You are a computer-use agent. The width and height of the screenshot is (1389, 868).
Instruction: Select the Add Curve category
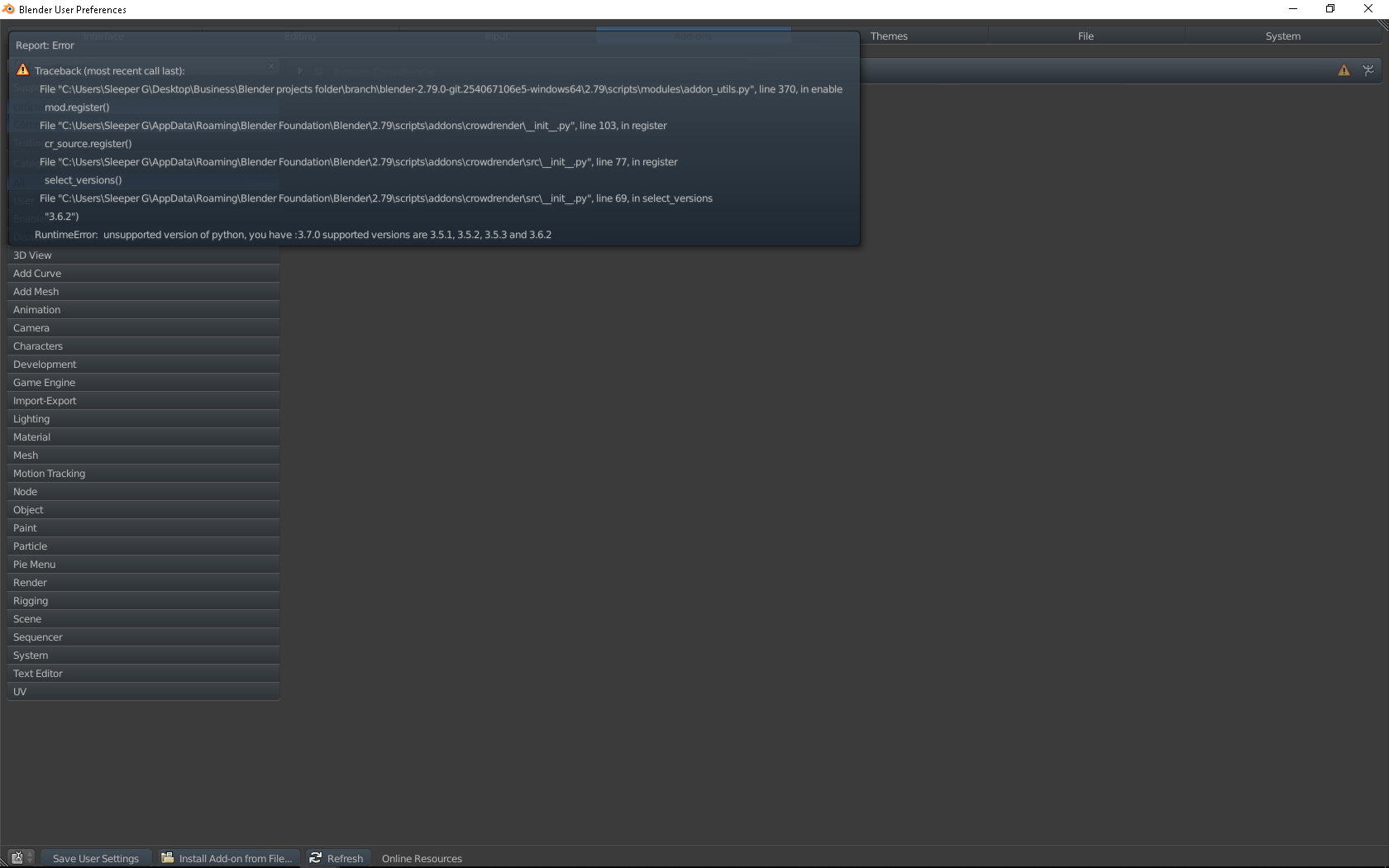coord(144,274)
